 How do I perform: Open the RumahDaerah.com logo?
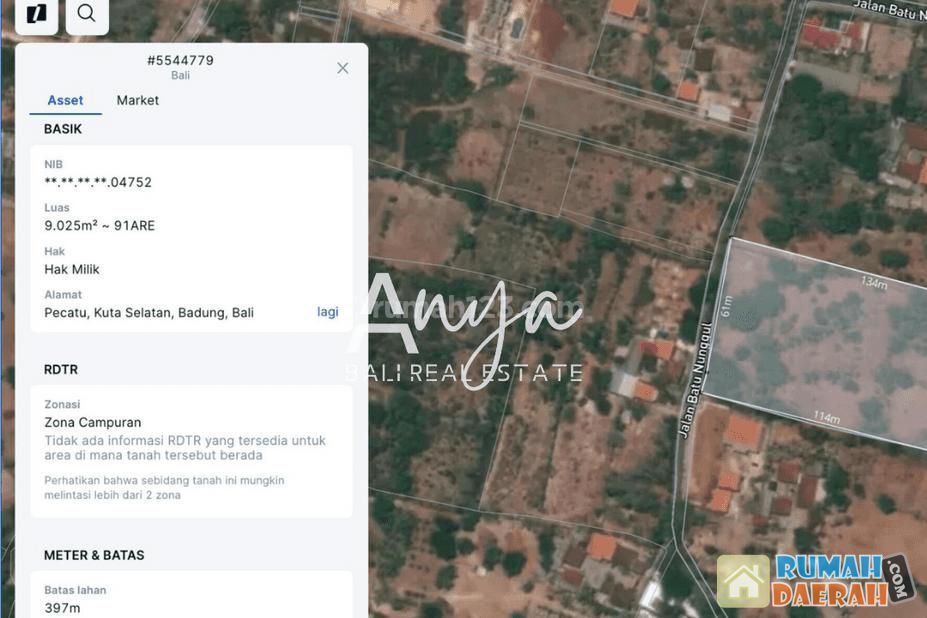click(816, 580)
